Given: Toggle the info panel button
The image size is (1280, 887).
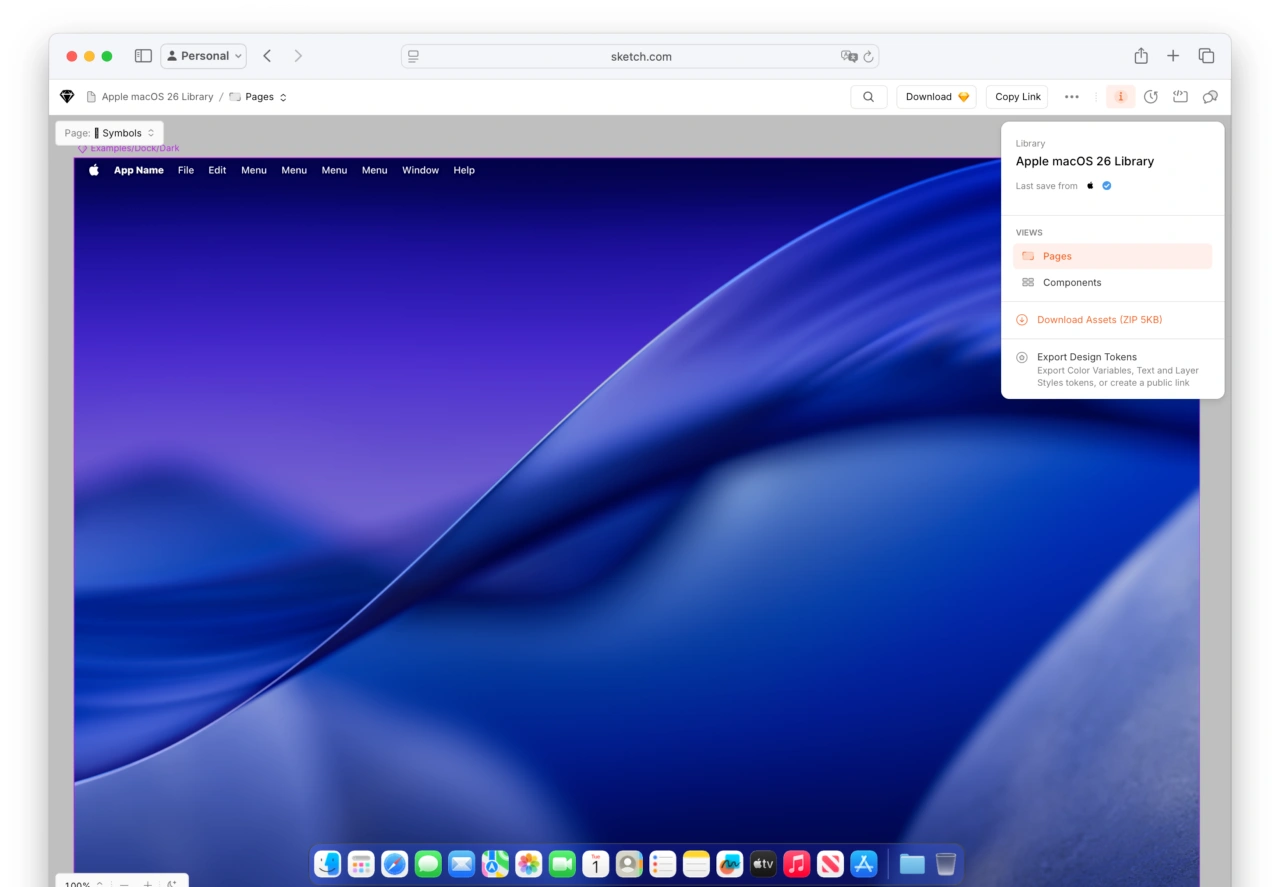Looking at the screenshot, I should pyautogui.click(x=1120, y=97).
